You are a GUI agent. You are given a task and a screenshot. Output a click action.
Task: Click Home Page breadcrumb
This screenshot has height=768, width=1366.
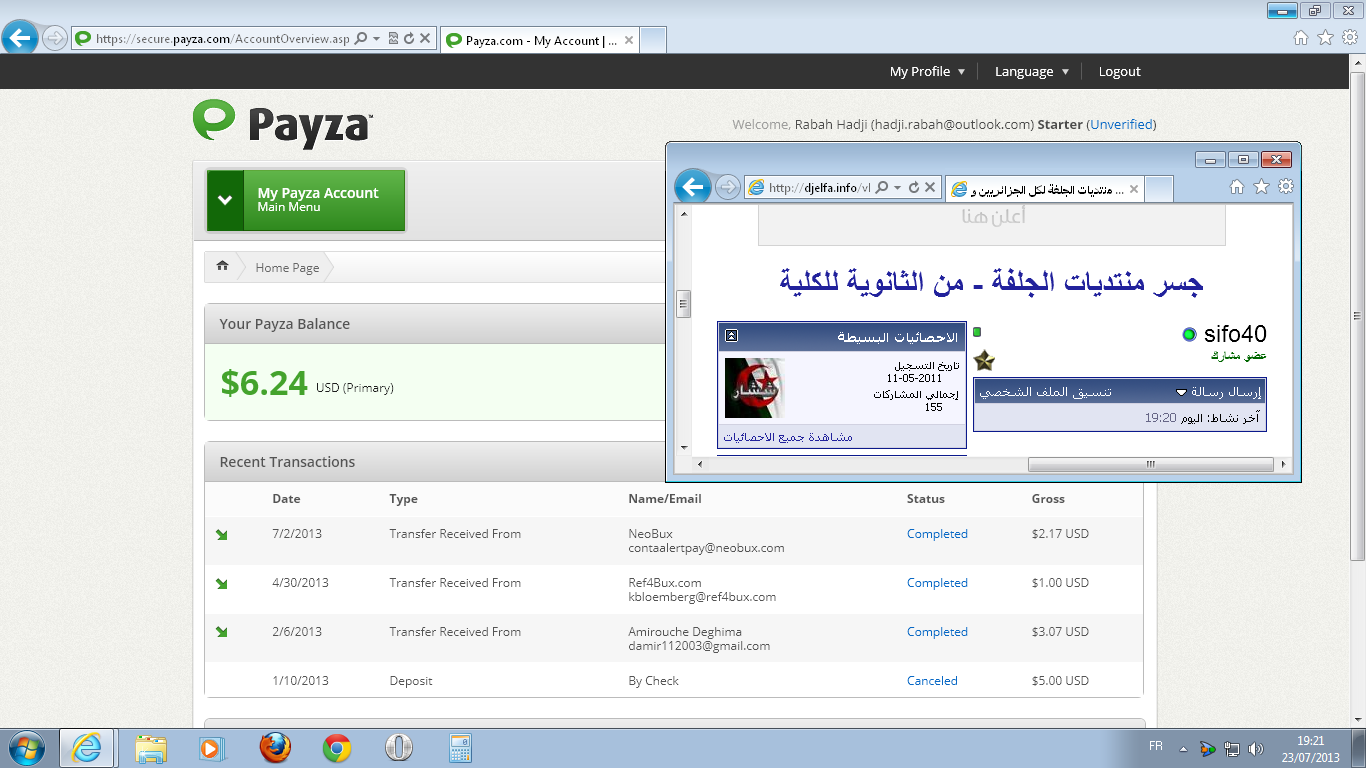pyautogui.click(x=287, y=267)
